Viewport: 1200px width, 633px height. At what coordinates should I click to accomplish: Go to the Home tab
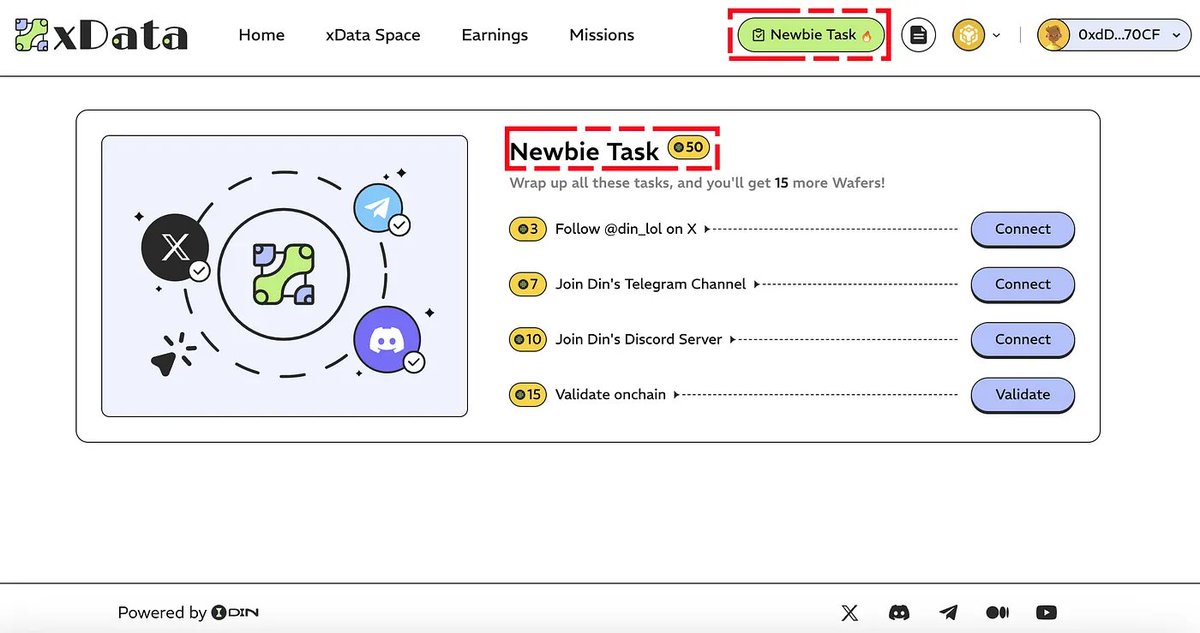[x=262, y=35]
